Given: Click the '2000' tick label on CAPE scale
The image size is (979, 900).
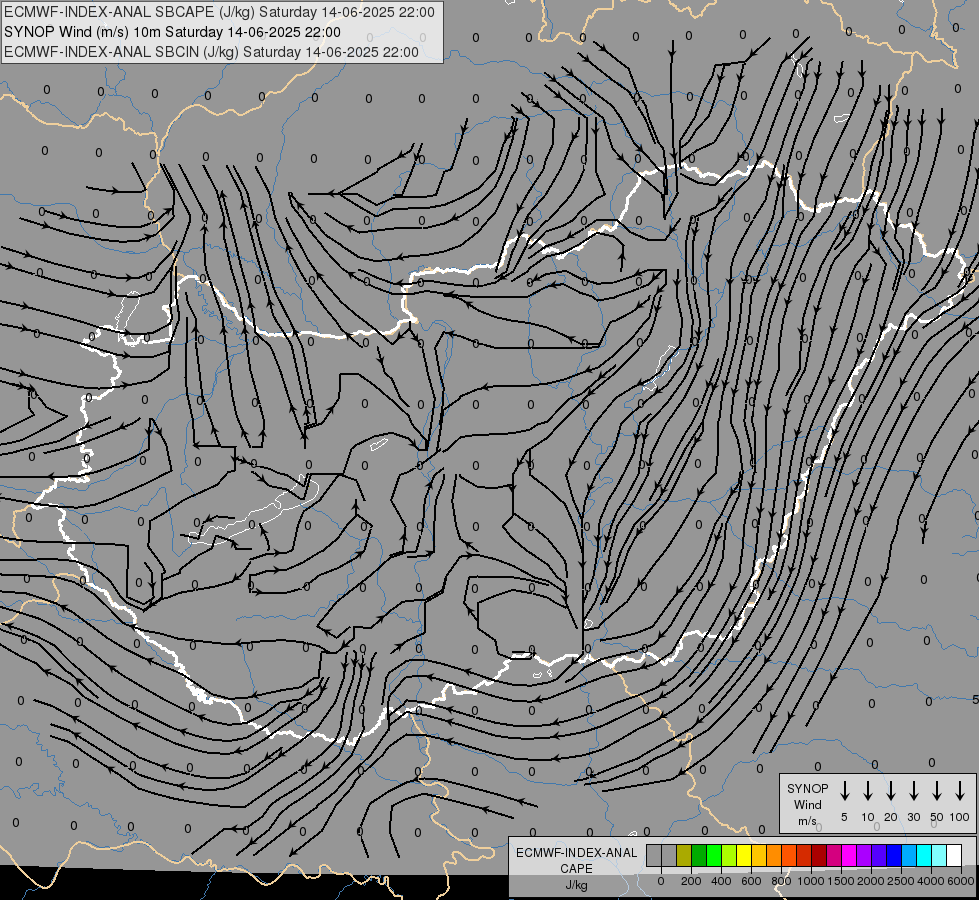Looking at the screenshot, I should point(871,881).
